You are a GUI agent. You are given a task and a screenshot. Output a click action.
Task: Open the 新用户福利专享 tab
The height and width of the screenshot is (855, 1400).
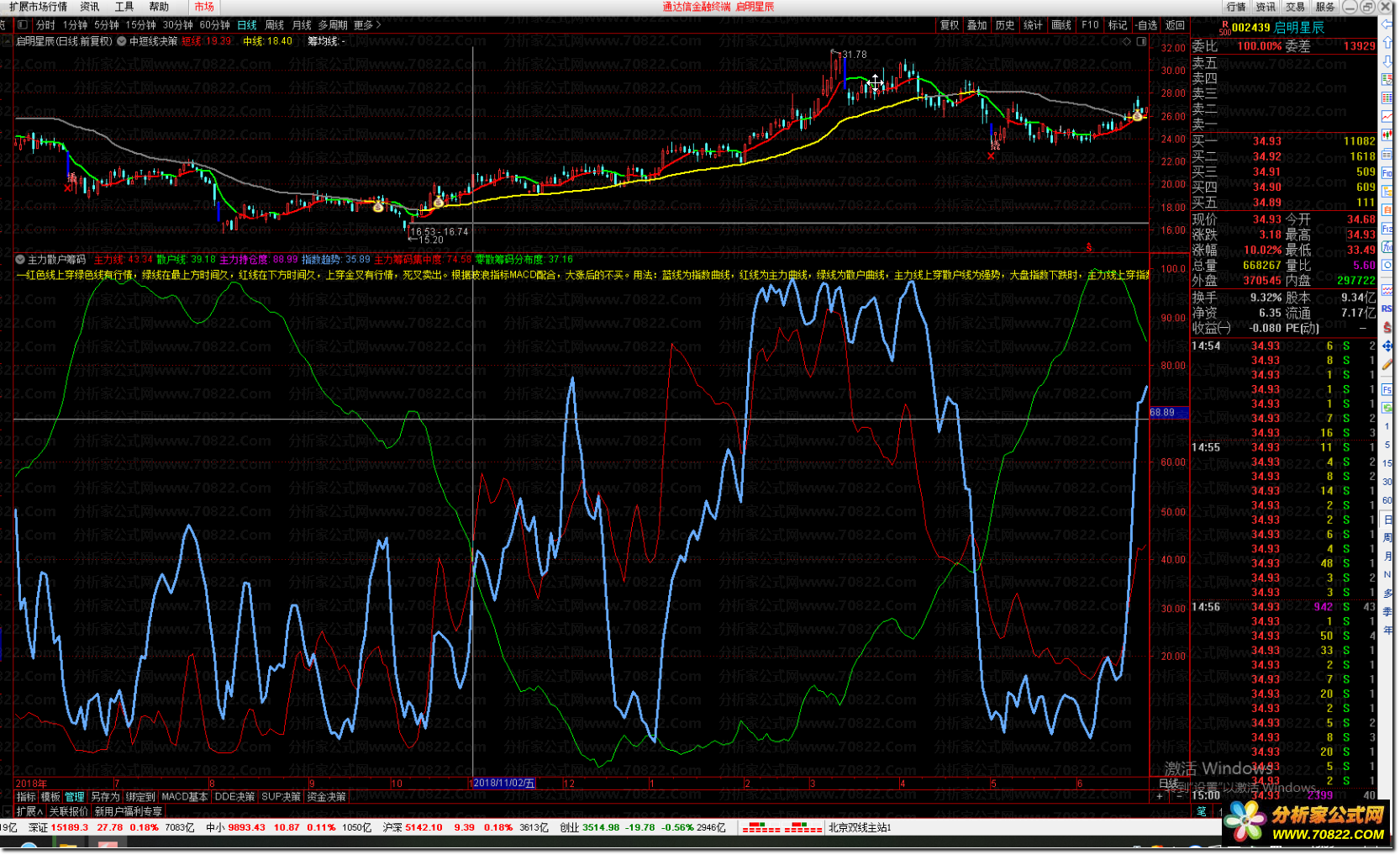(128, 812)
